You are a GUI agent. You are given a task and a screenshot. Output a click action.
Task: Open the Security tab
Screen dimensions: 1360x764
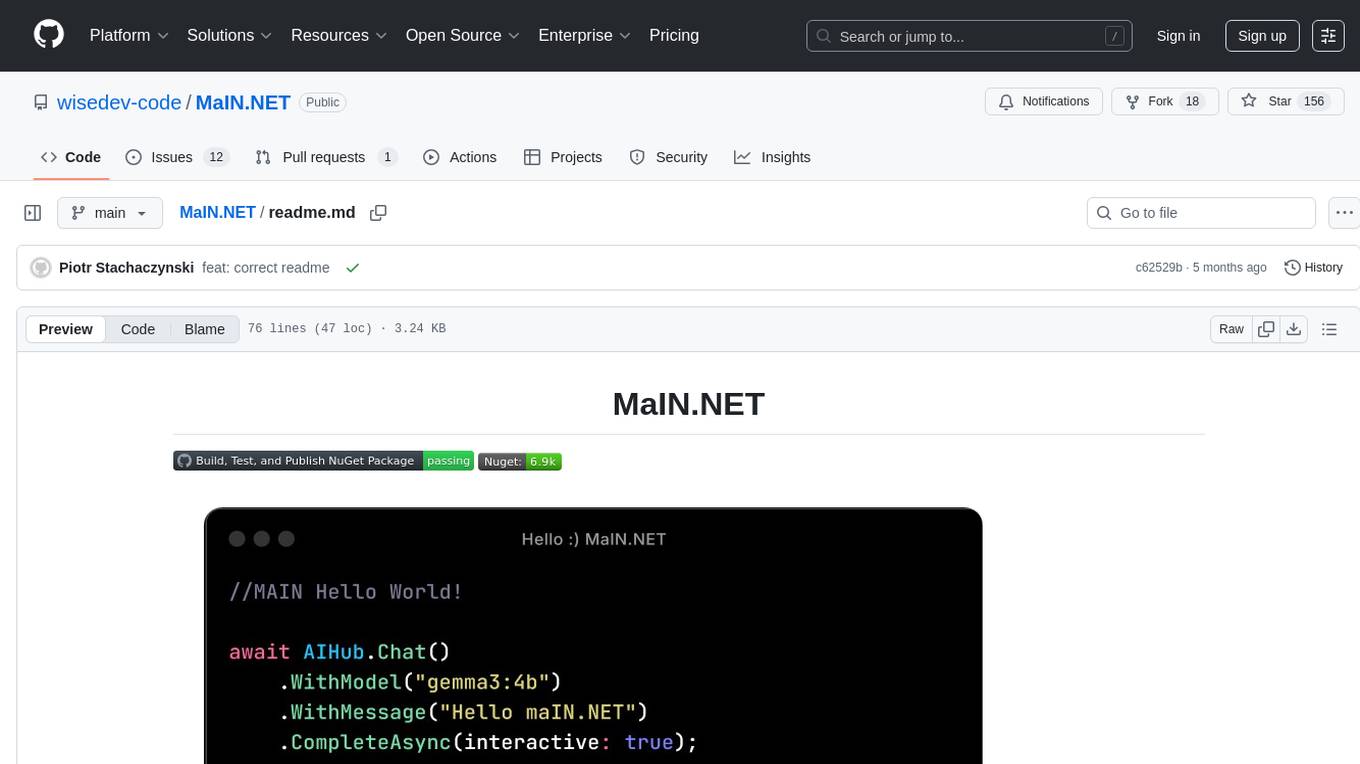coord(668,157)
